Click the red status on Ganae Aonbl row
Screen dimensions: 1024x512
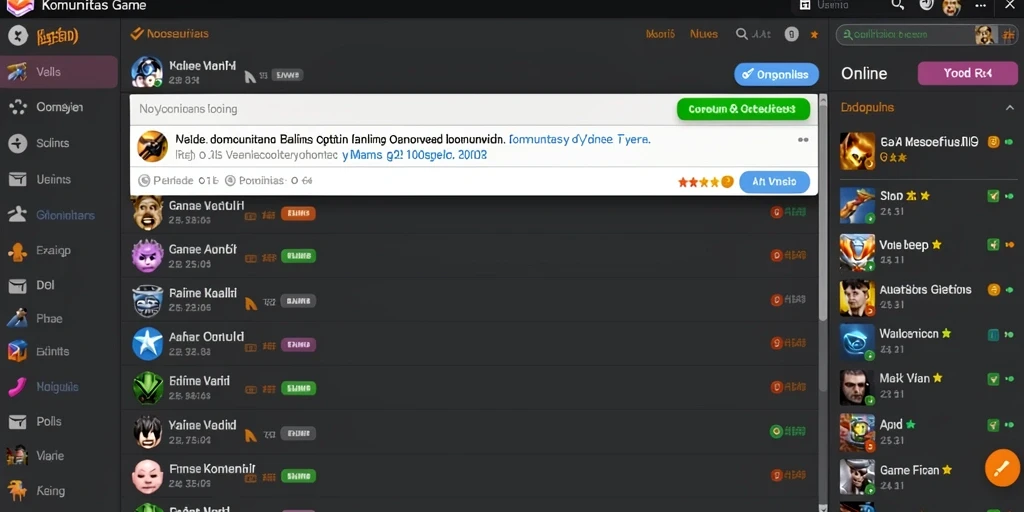[x=788, y=256]
